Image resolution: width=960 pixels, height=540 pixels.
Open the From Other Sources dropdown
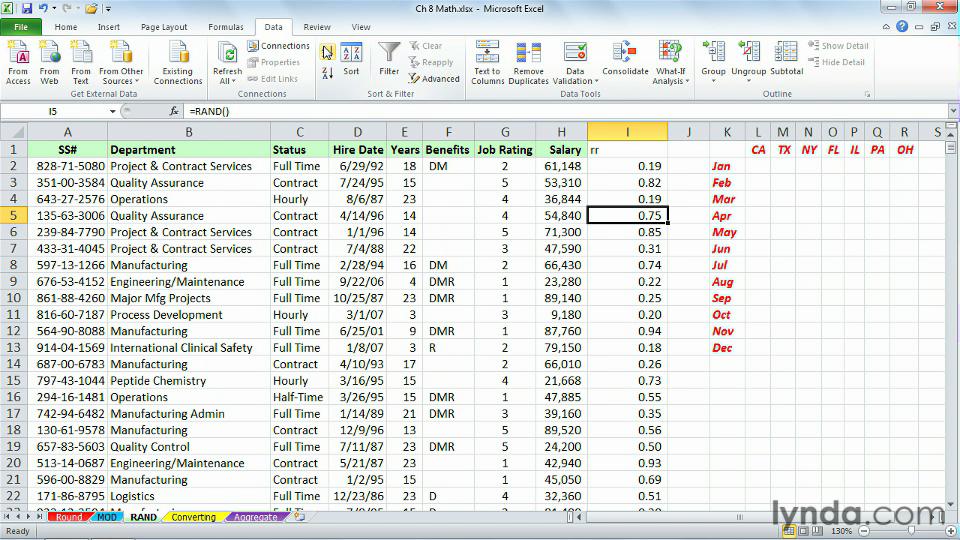coord(121,62)
